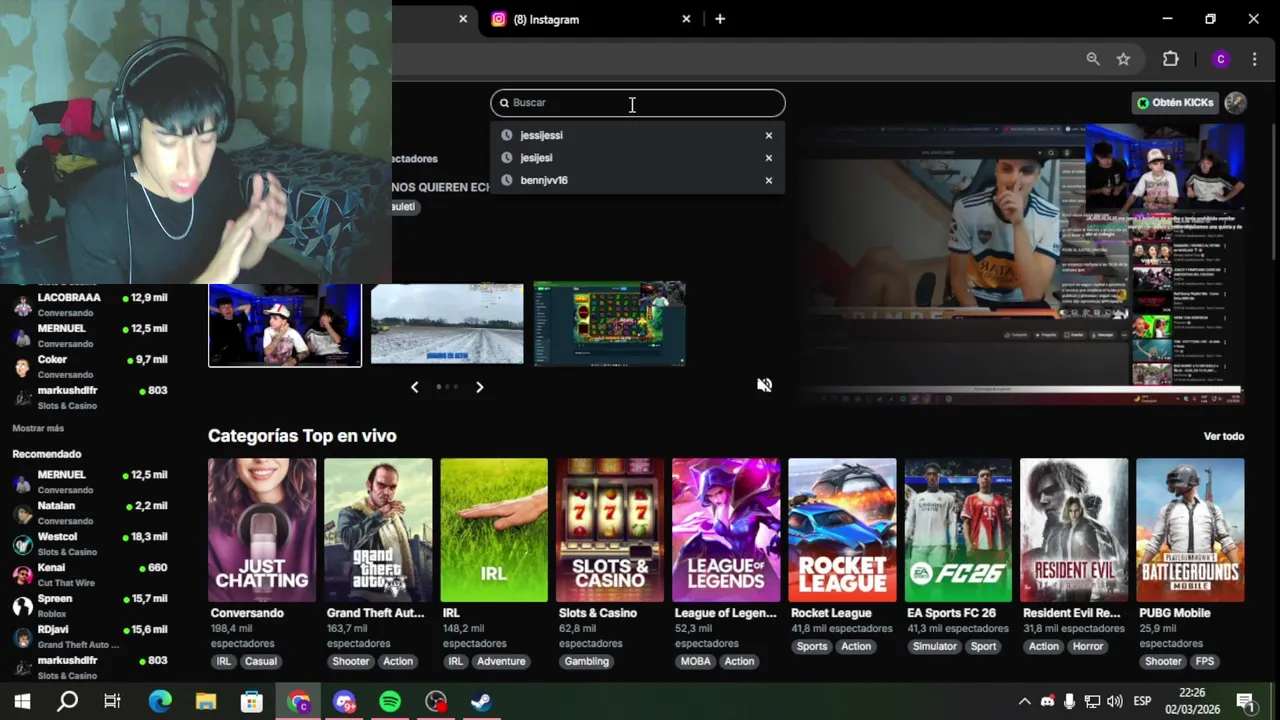The image size is (1280, 720).
Task: Open the IRL category card
Action: [x=494, y=530]
